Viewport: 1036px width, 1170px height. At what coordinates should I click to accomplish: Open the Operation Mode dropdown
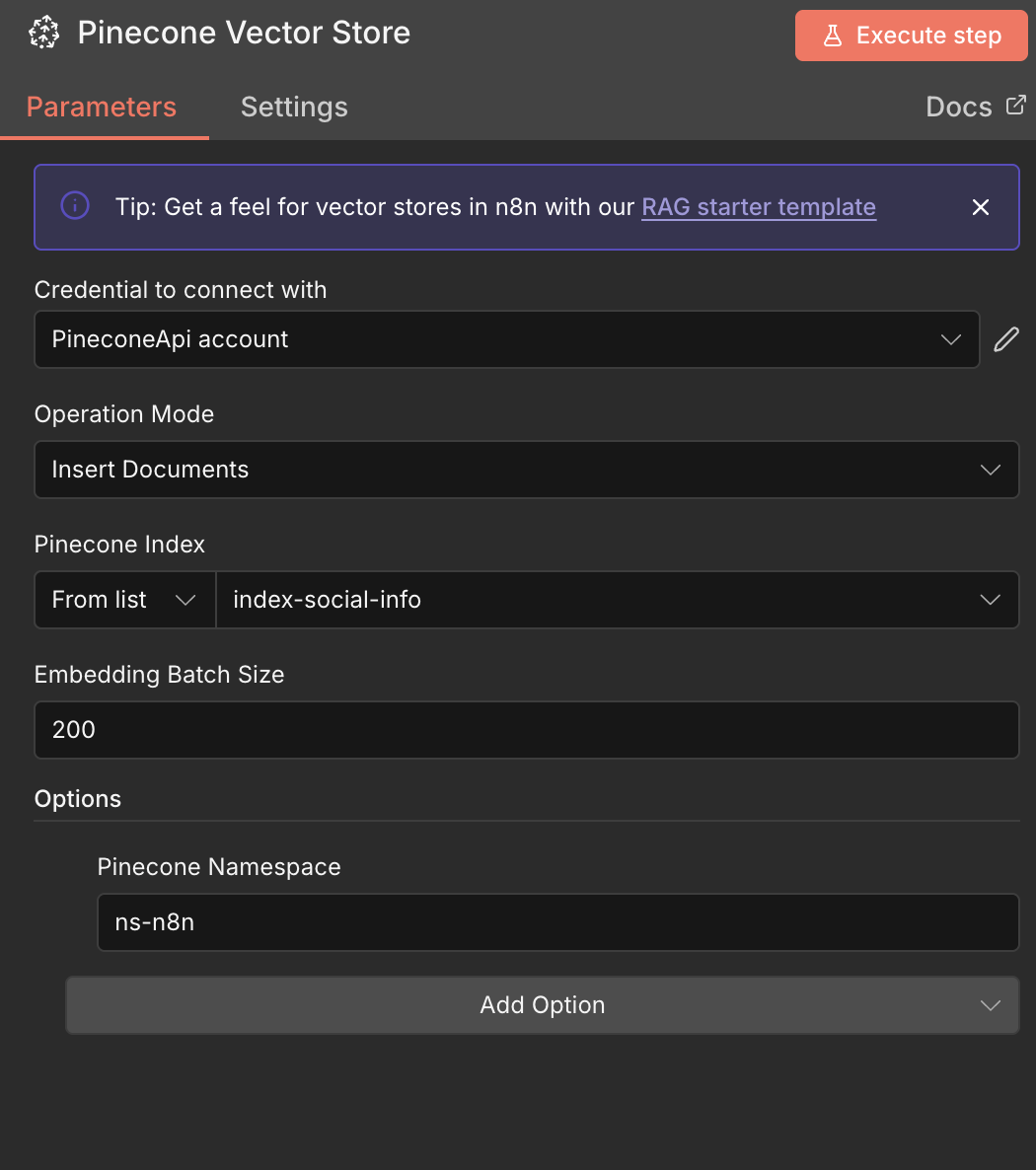pyautogui.click(x=526, y=470)
